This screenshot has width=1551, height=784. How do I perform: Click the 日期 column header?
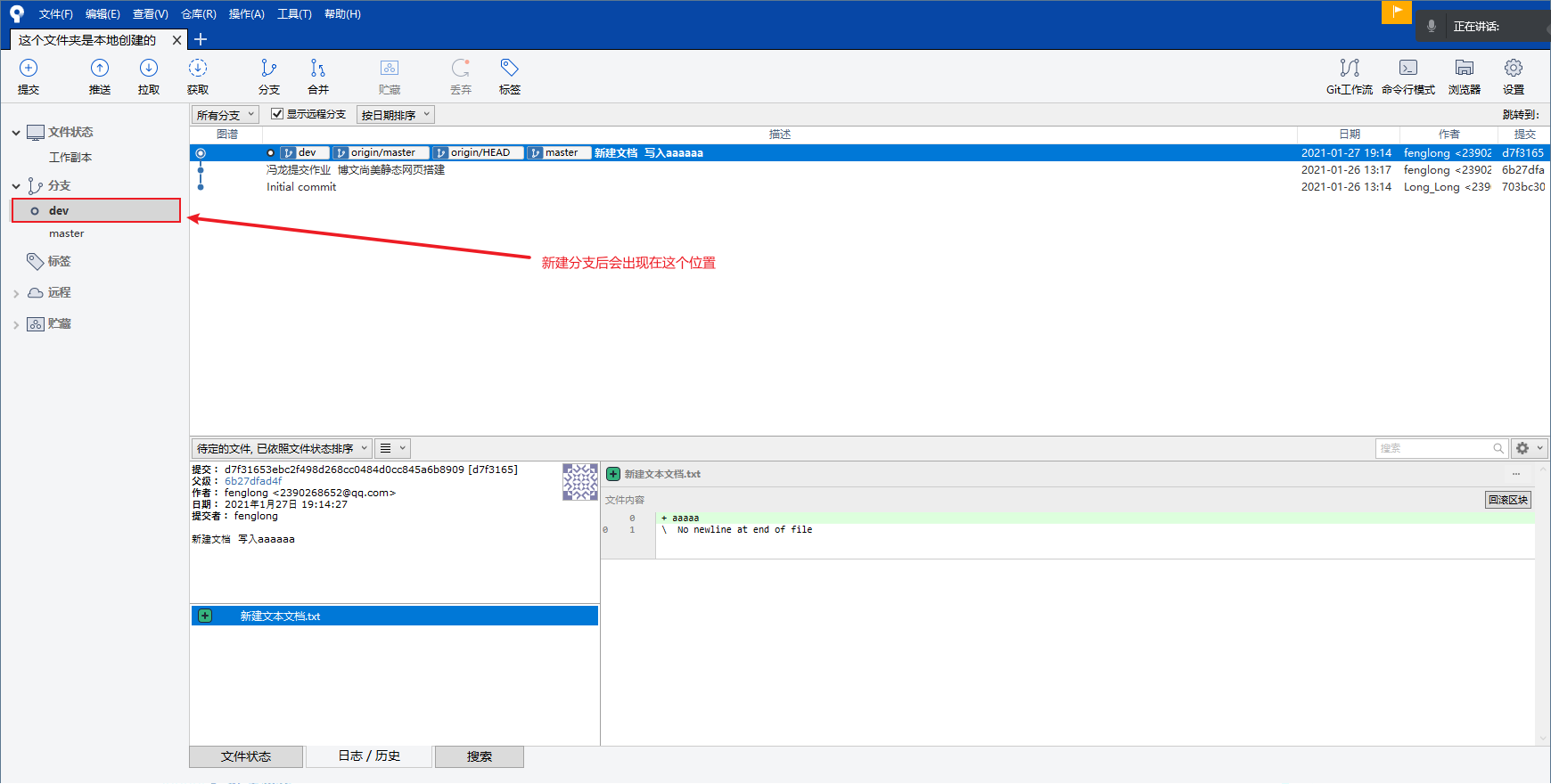(1350, 135)
